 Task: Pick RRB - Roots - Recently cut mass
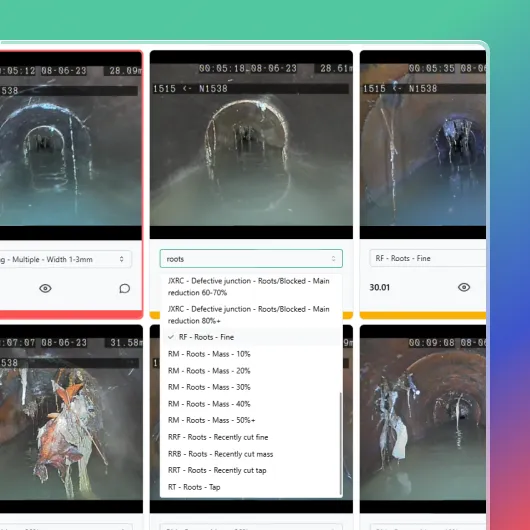tap(251, 454)
